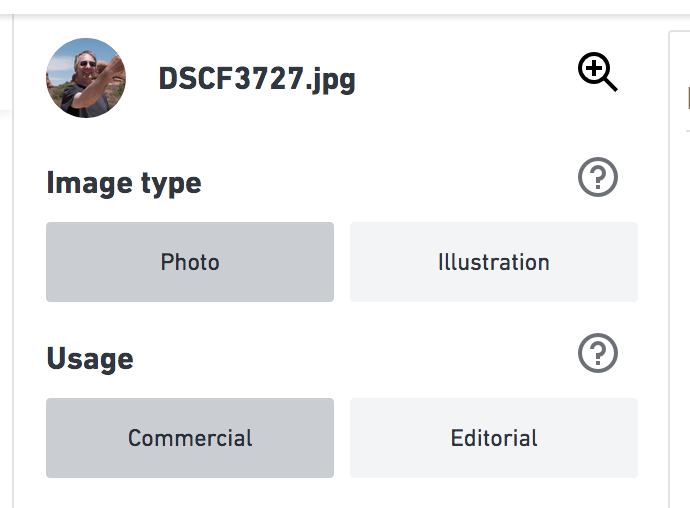Image resolution: width=690 pixels, height=508 pixels.
Task: Open help for Image type
Action: pyautogui.click(x=598, y=177)
